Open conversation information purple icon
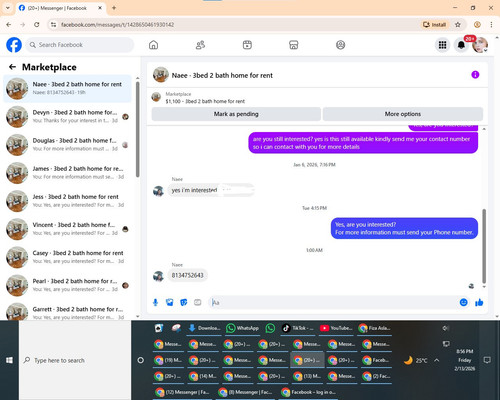Image resolution: width=500 pixels, height=400 pixels. [x=475, y=75]
